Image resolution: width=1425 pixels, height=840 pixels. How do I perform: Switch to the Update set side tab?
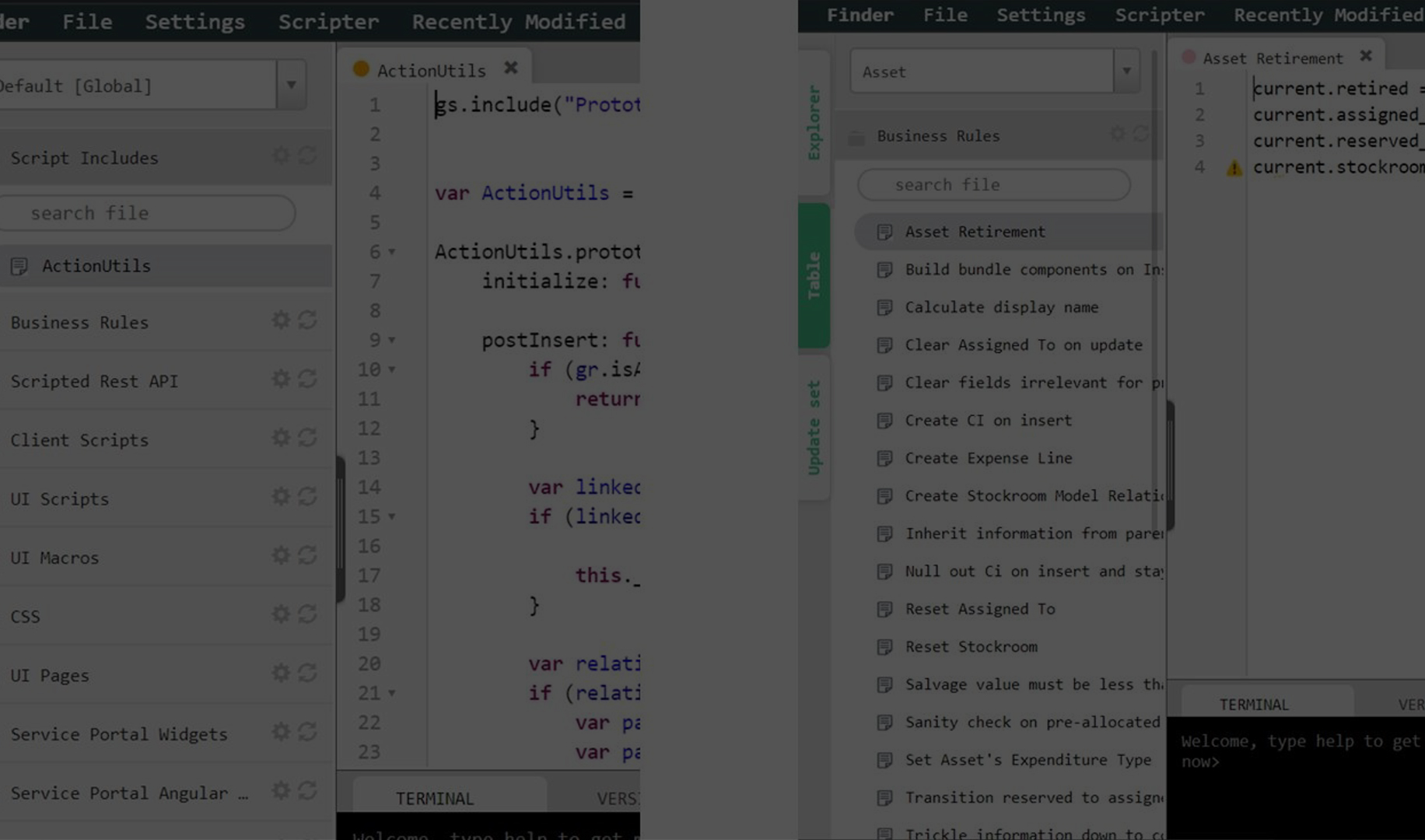pos(814,427)
